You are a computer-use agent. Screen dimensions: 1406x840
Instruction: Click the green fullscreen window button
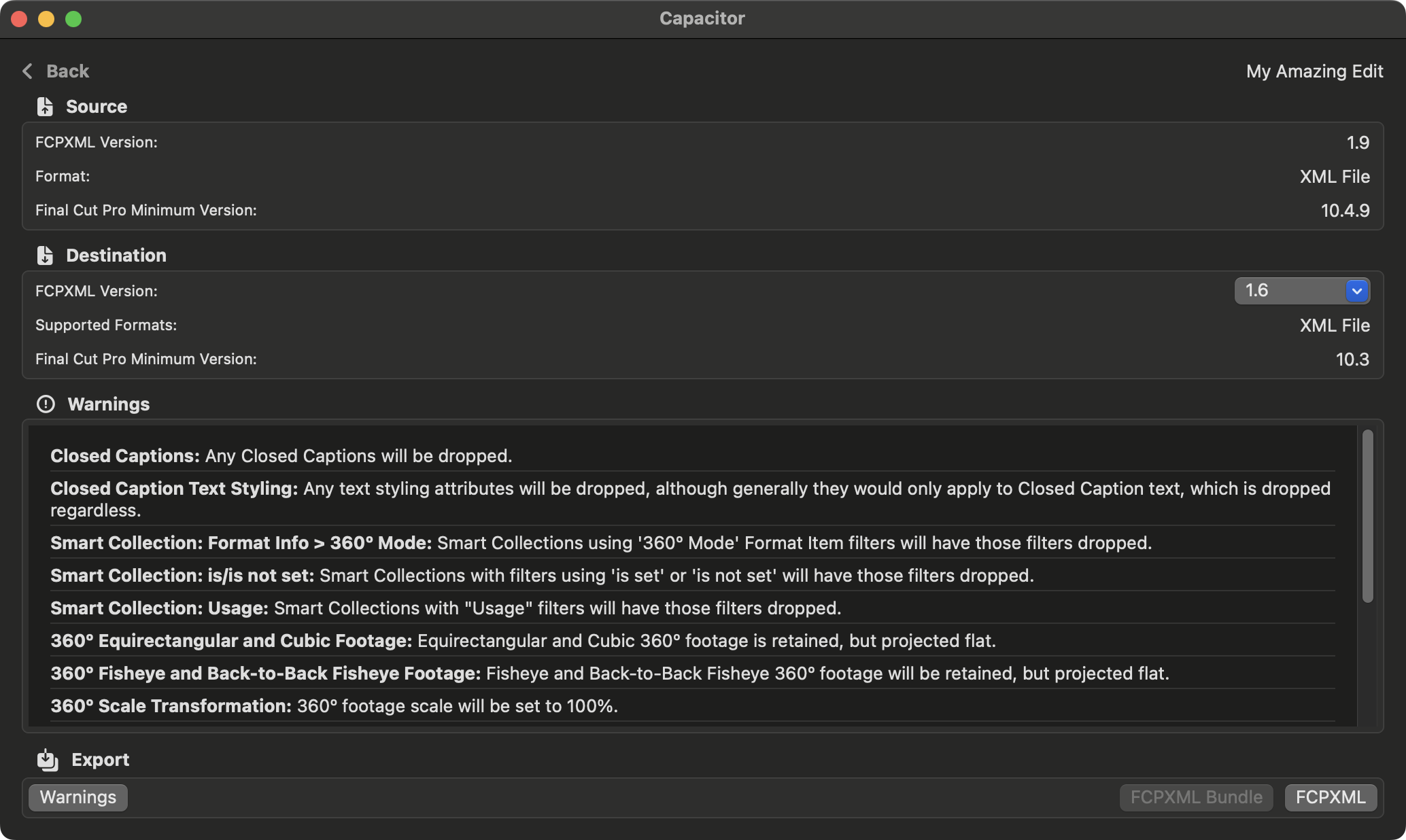73,19
